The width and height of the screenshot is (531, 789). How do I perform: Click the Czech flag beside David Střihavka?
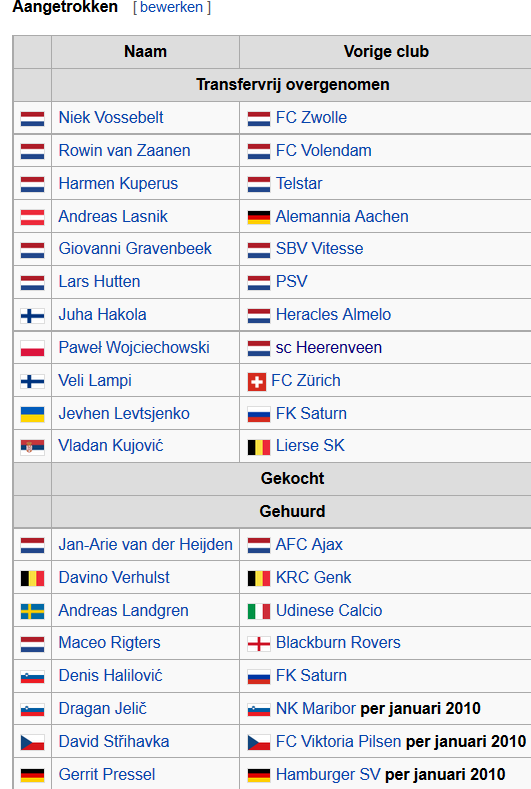pyautogui.click(x=32, y=742)
